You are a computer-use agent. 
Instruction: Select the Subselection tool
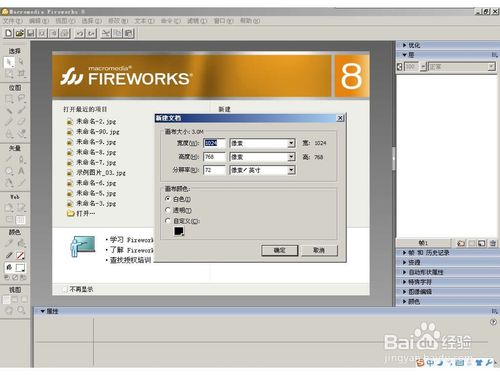pyautogui.click(x=21, y=62)
